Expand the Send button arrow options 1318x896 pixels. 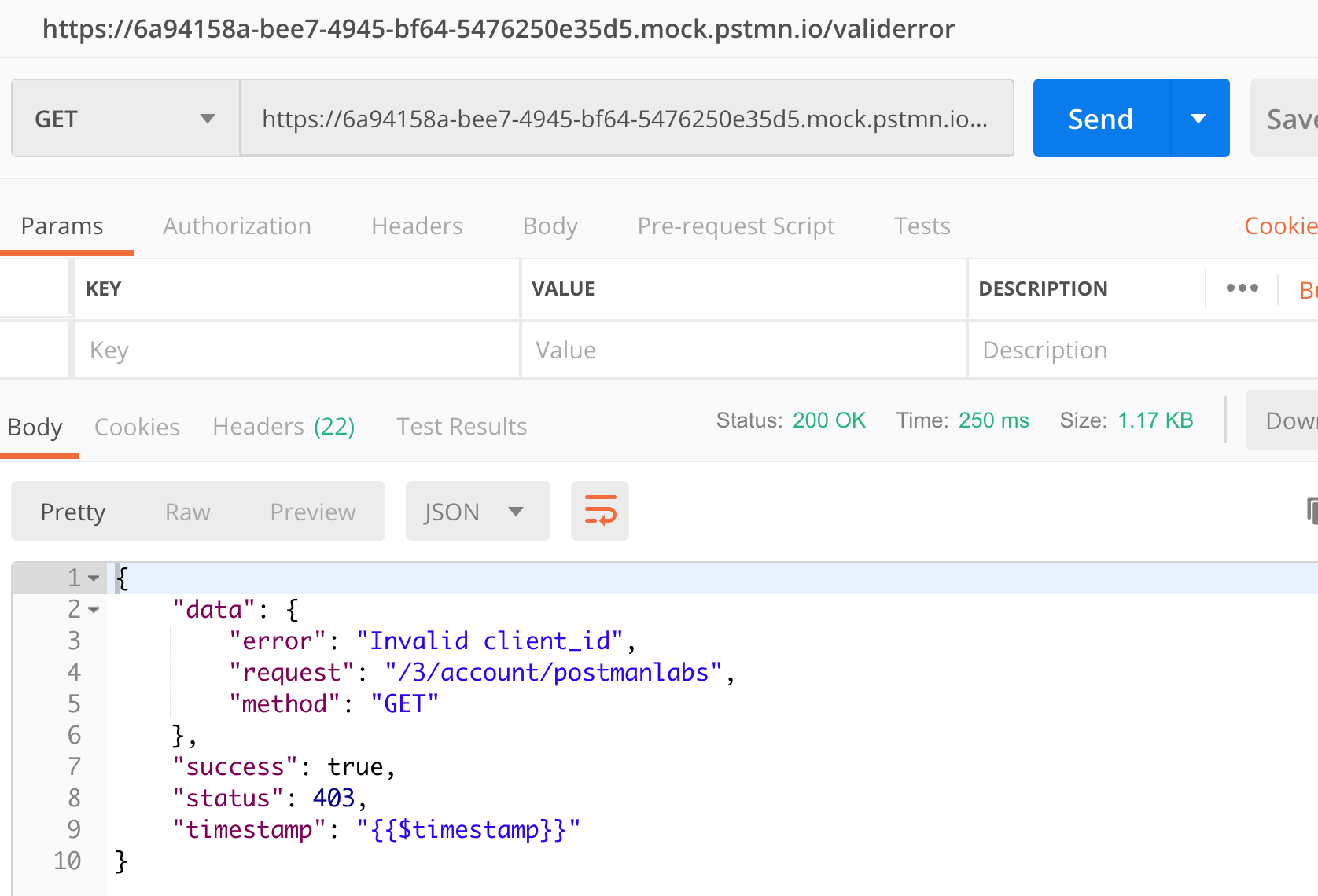(x=1199, y=119)
